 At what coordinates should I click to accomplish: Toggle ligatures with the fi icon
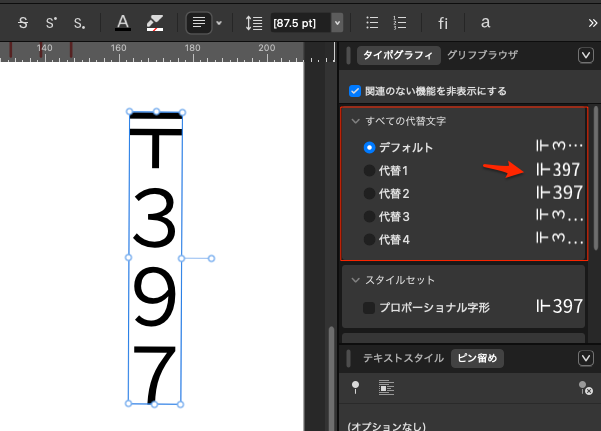click(x=443, y=21)
